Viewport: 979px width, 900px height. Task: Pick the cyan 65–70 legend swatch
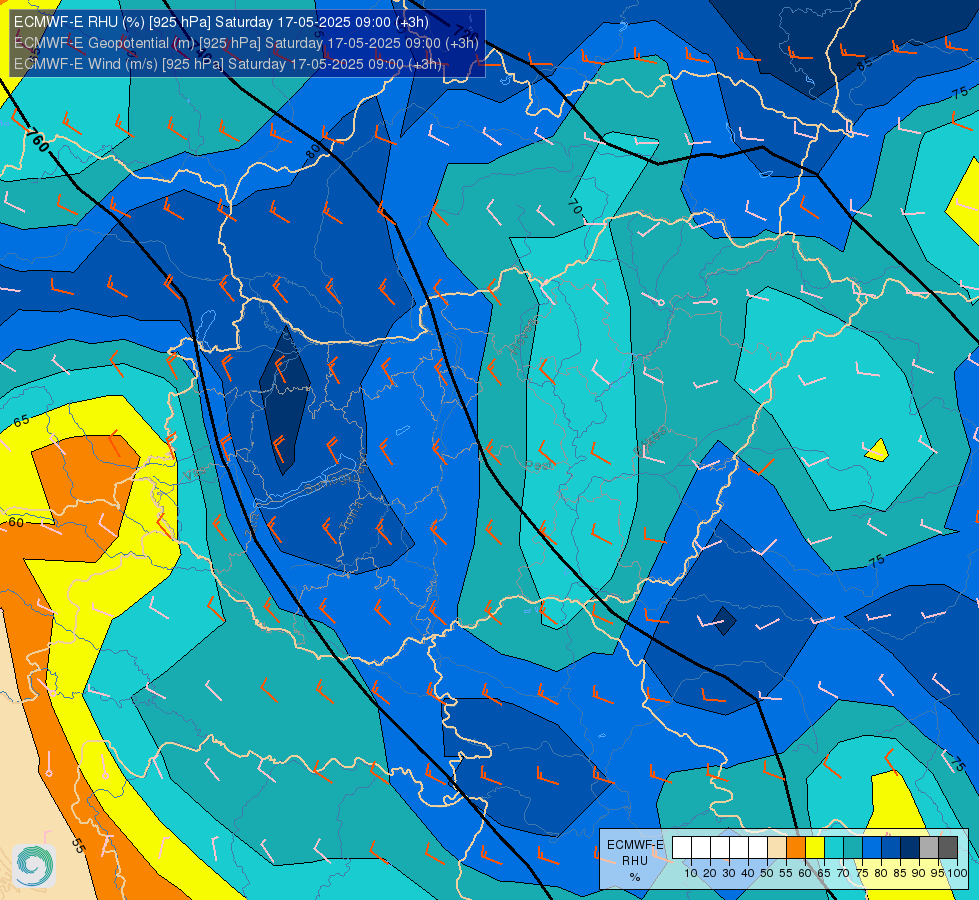point(834,847)
